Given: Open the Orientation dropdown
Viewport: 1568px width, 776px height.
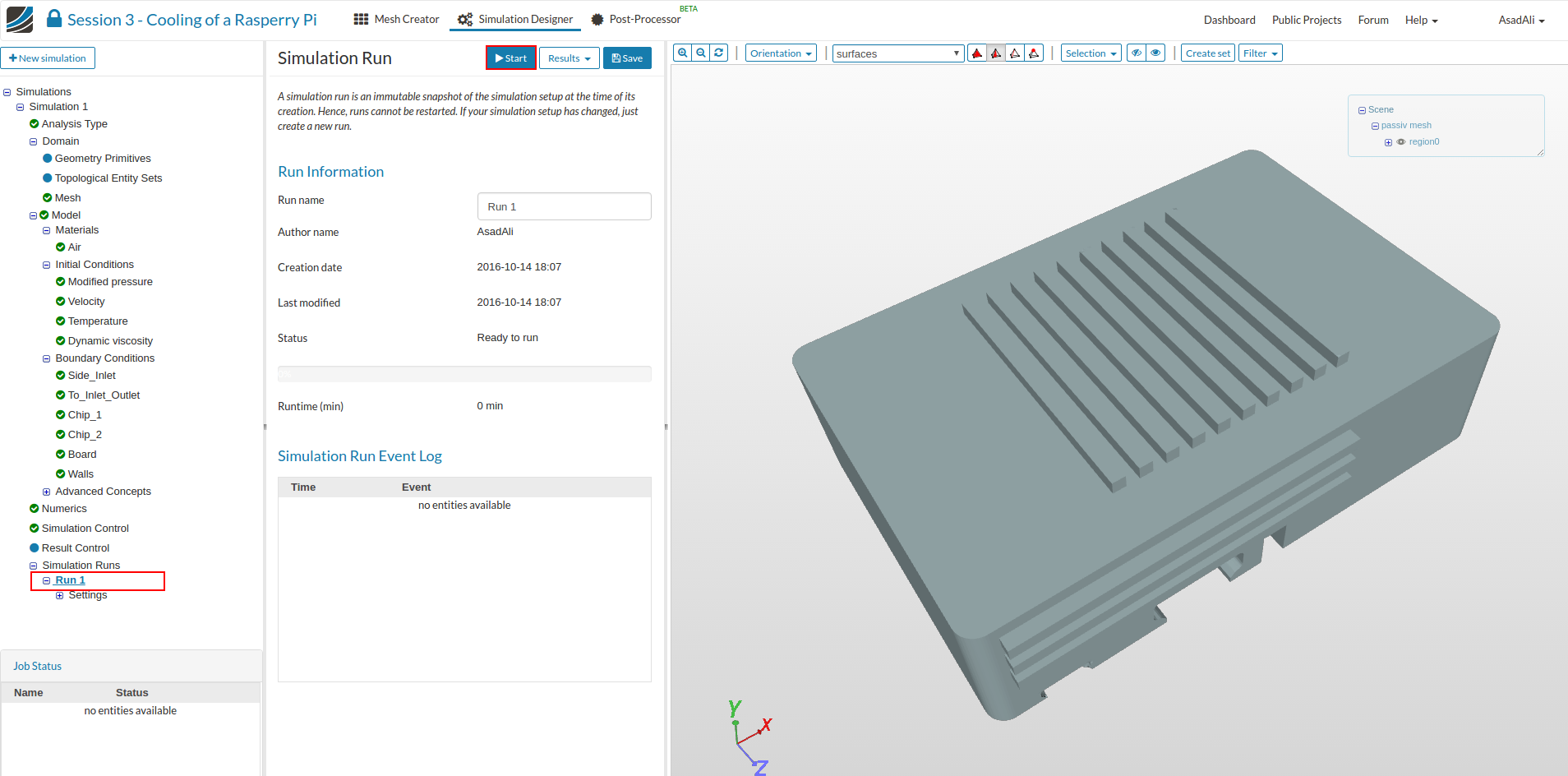Looking at the screenshot, I should click(781, 53).
